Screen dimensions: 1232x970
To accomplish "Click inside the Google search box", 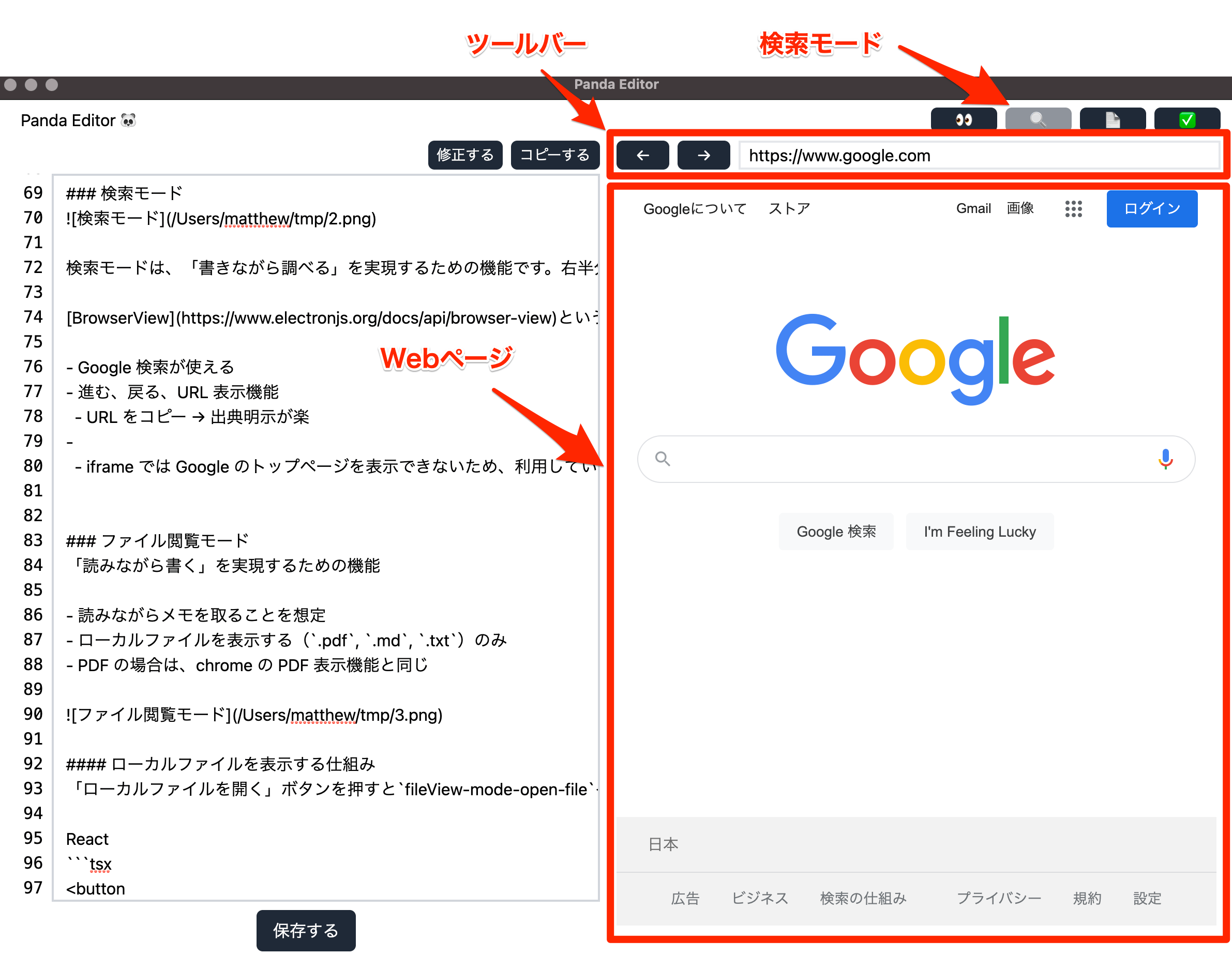I will click(x=909, y=459).
